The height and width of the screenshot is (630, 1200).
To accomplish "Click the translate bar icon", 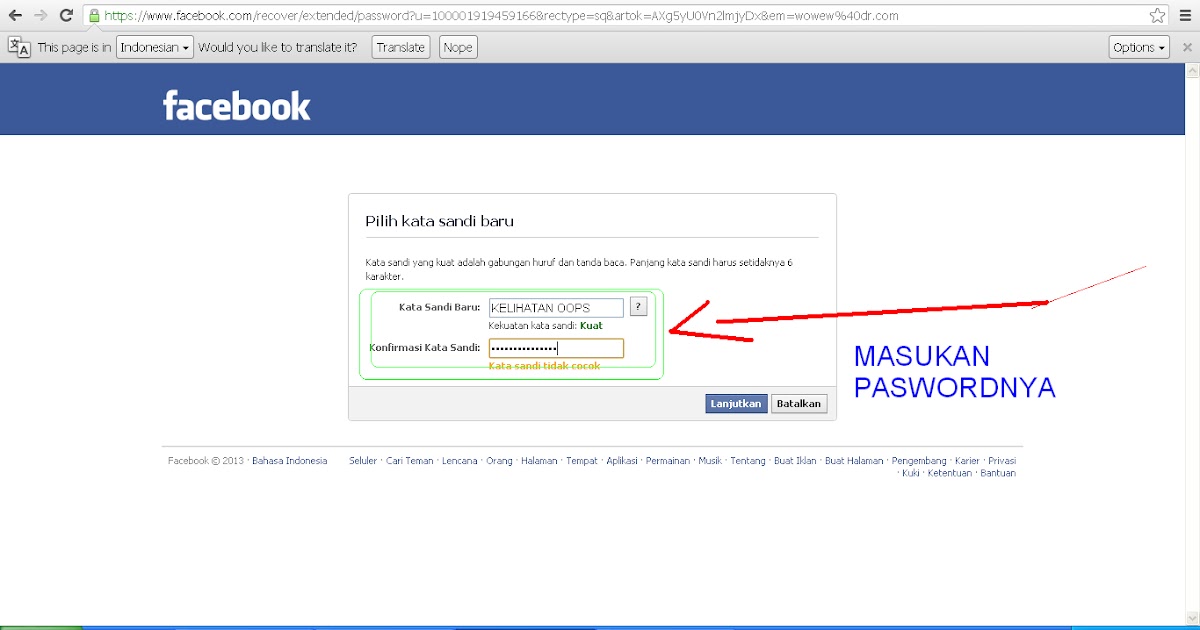I will 19,47.
